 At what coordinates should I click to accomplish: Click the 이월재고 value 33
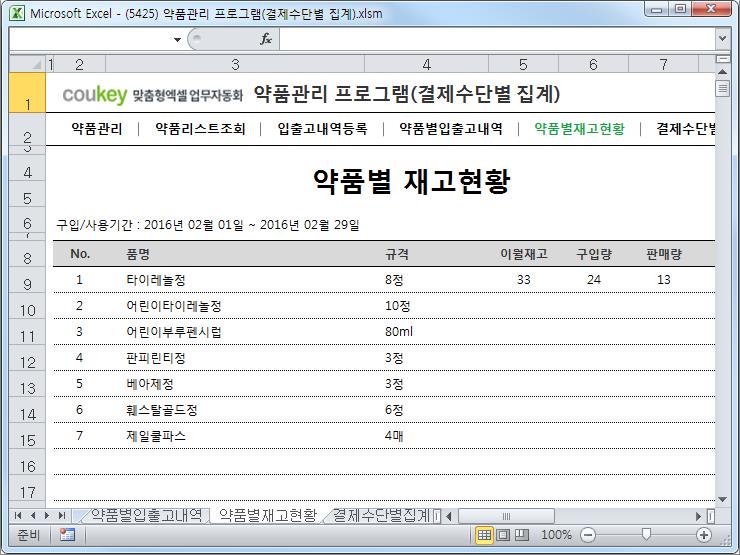point(523,280)
